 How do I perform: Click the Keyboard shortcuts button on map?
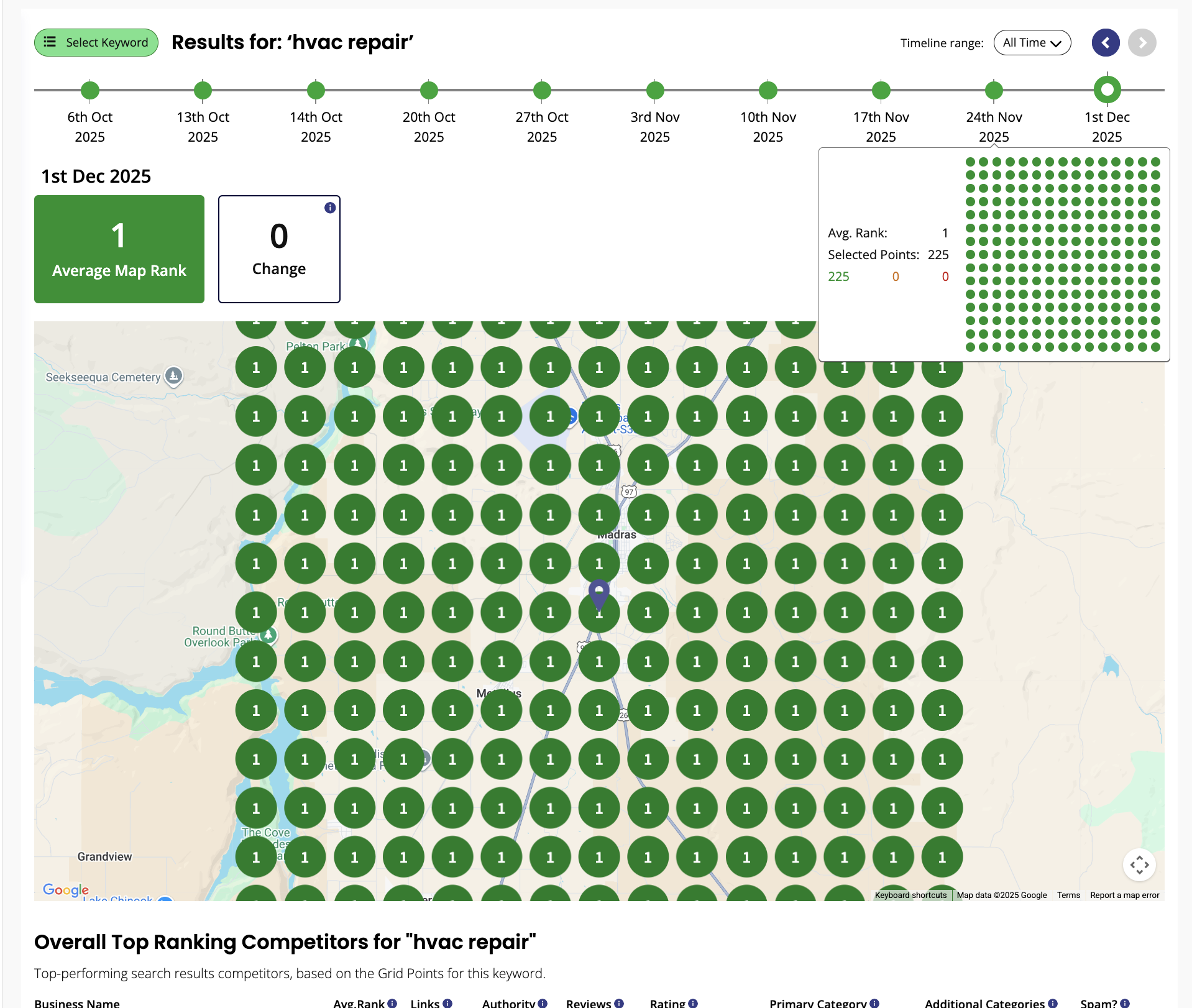pyautogui.click(x=910, y=895)
